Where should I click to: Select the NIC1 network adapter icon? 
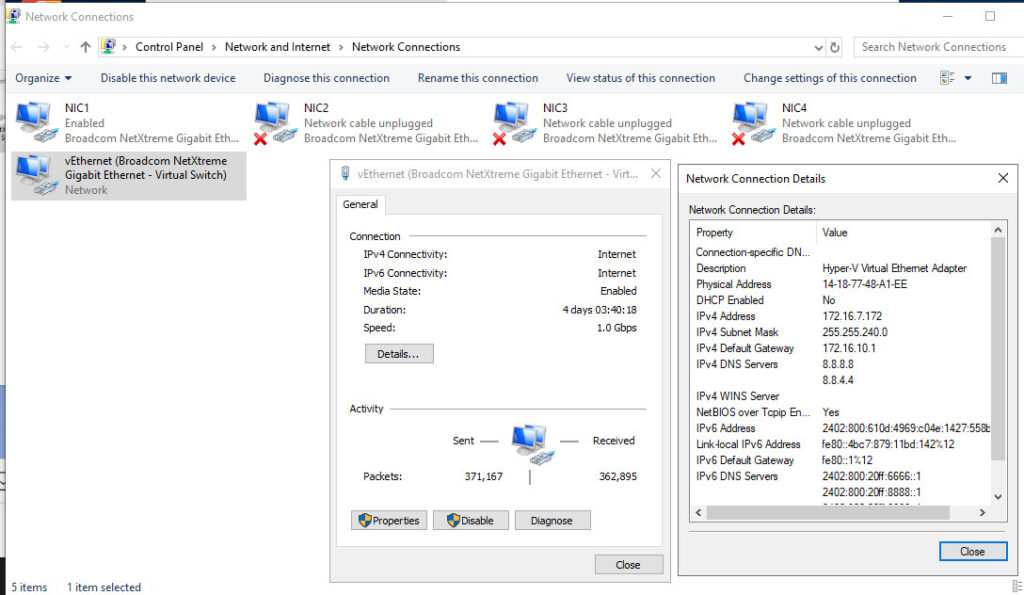point(33,120)
